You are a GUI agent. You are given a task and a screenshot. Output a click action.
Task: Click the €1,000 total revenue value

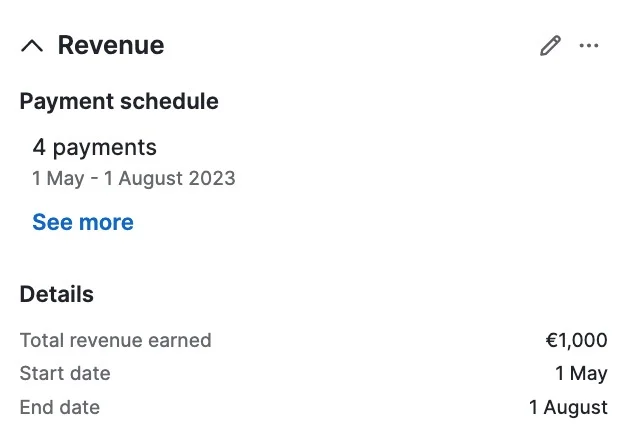576,340
